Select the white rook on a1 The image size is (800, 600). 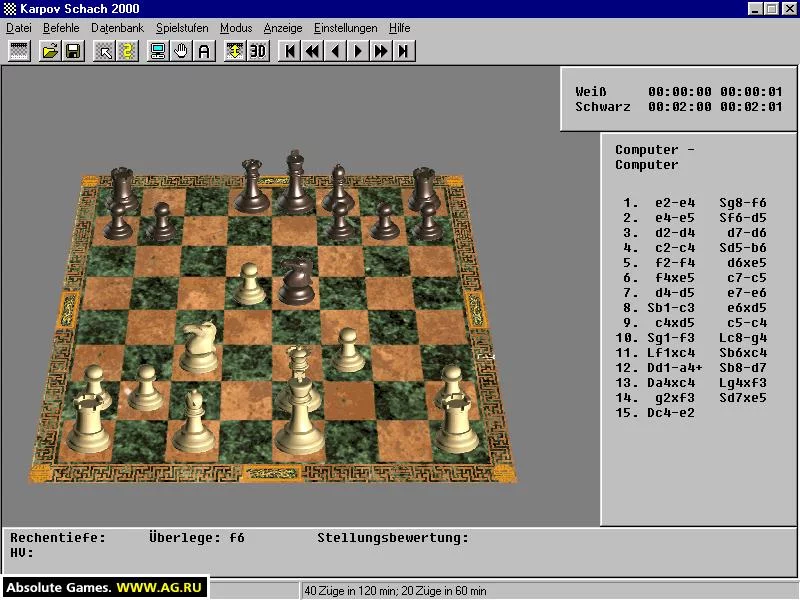[x=89, y=425]
